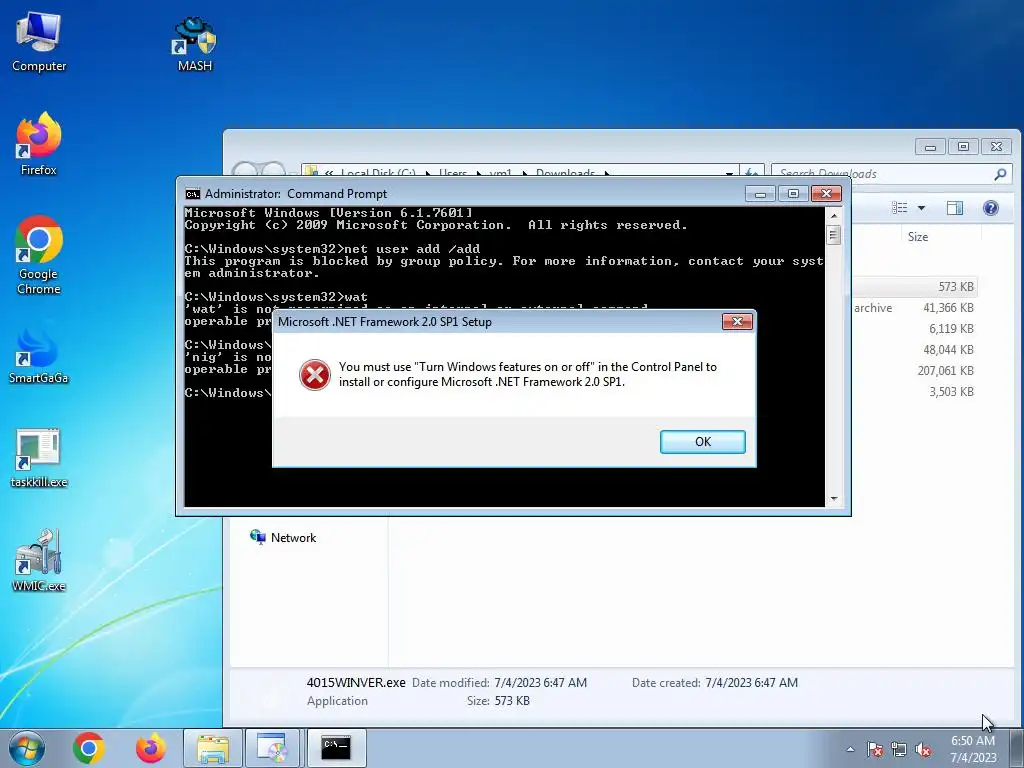Click the Firefox taskbar icon
The image size is (1024, 768).
(150, 748)
